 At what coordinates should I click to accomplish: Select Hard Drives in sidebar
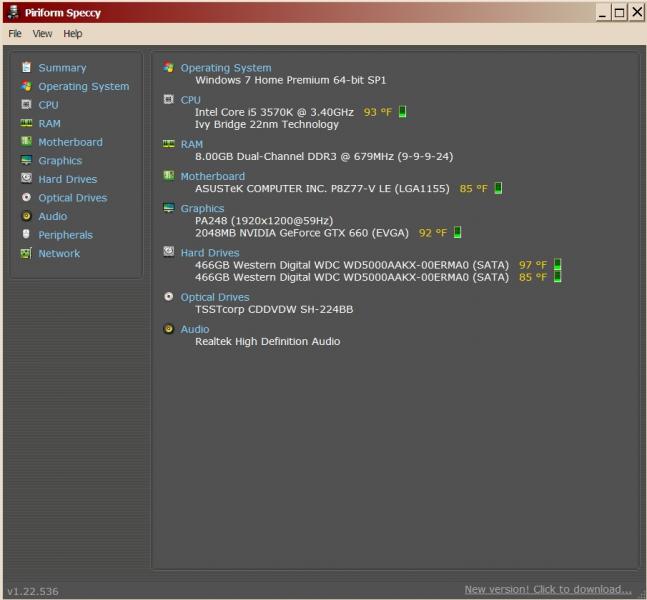68,179
